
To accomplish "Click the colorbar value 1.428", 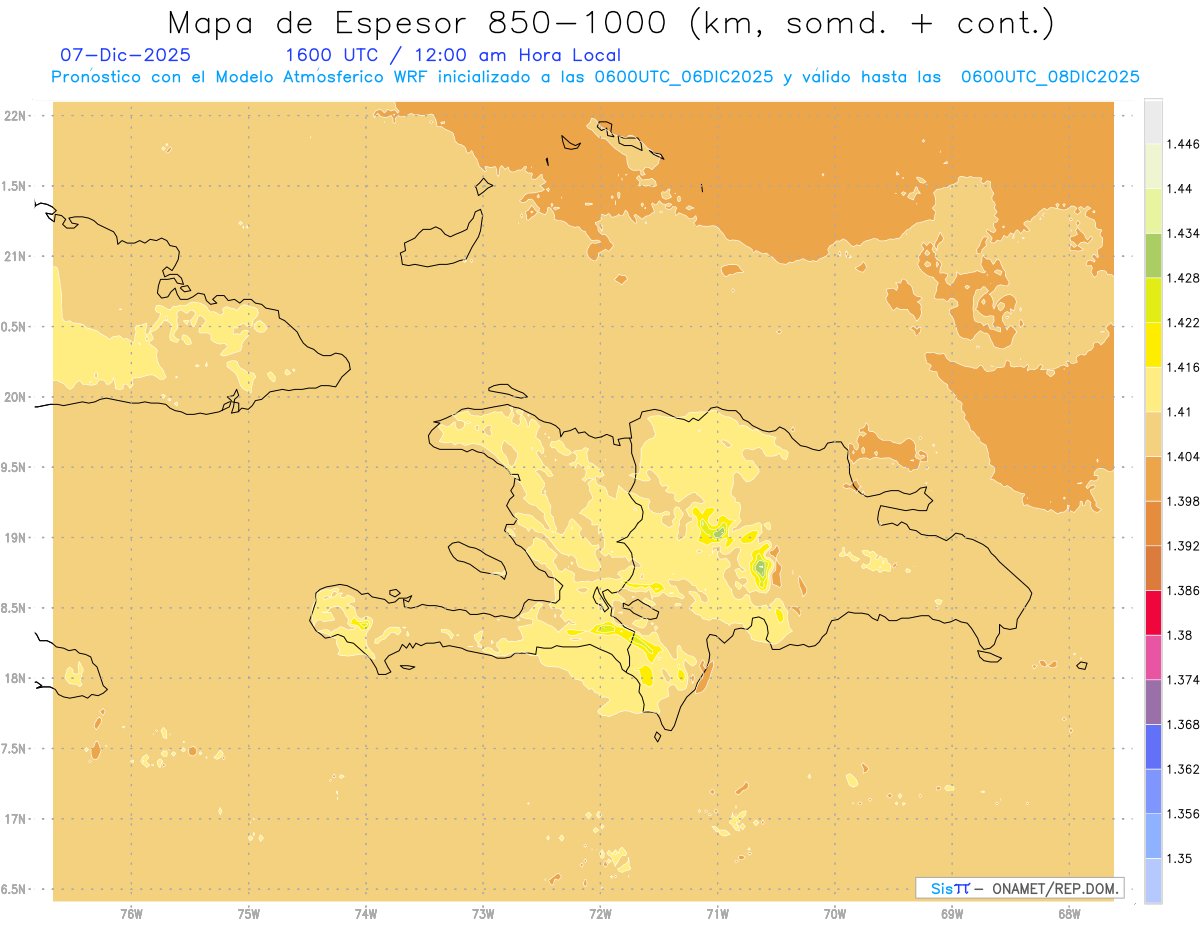I will click(x=1184, y=278).
